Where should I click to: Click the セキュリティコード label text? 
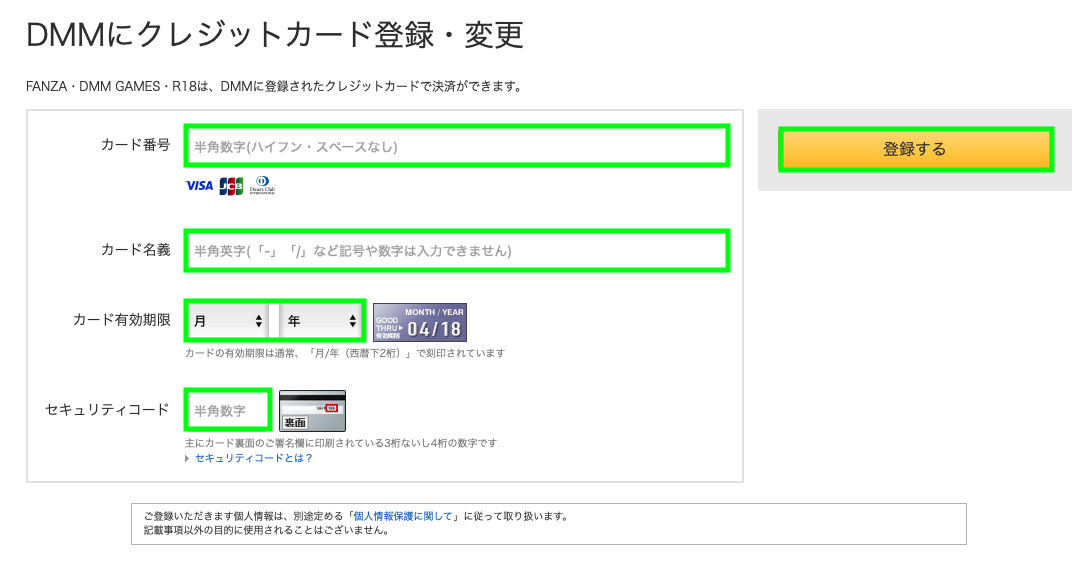tap(108, 409)
